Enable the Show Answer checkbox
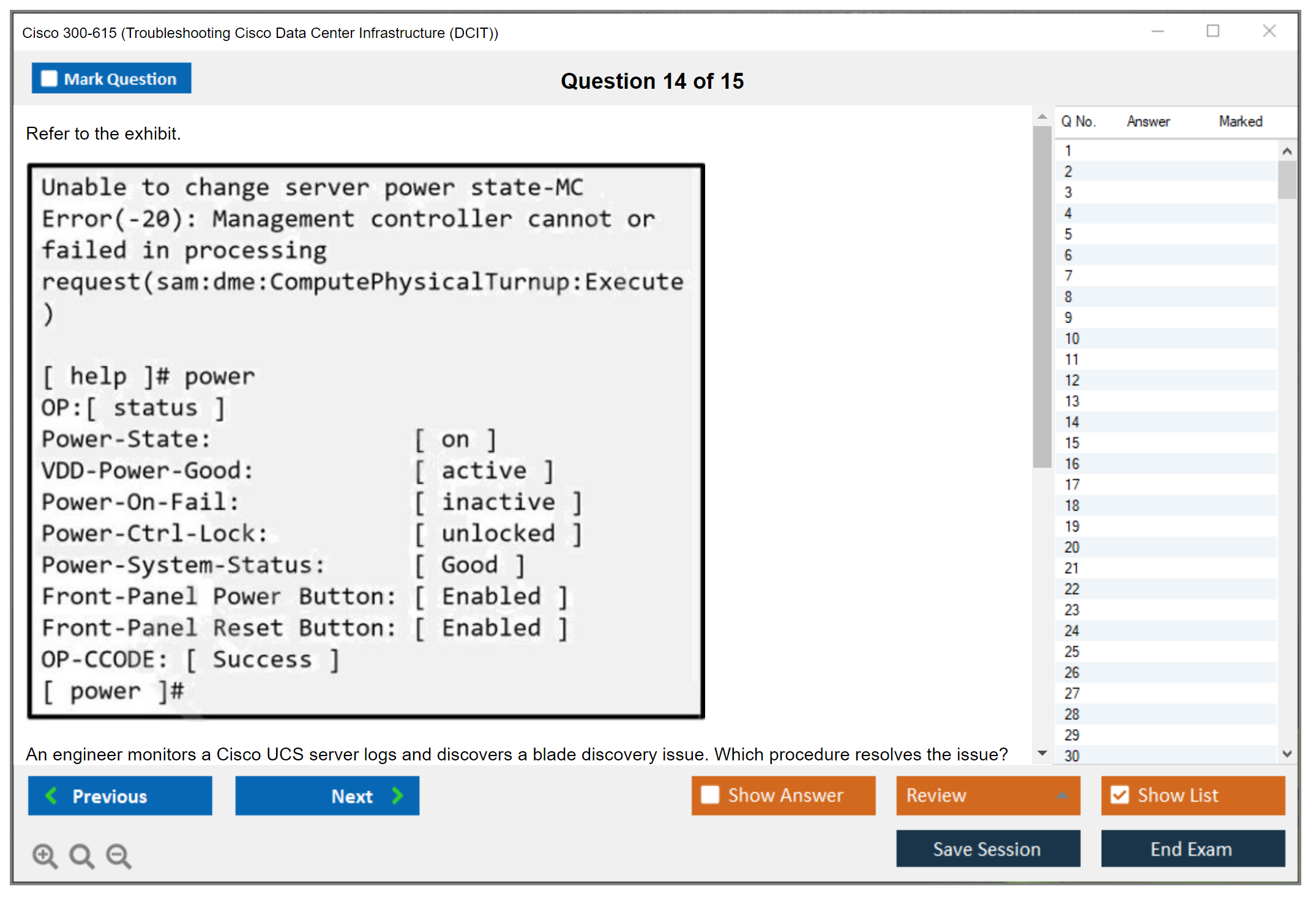 (710, 795)
